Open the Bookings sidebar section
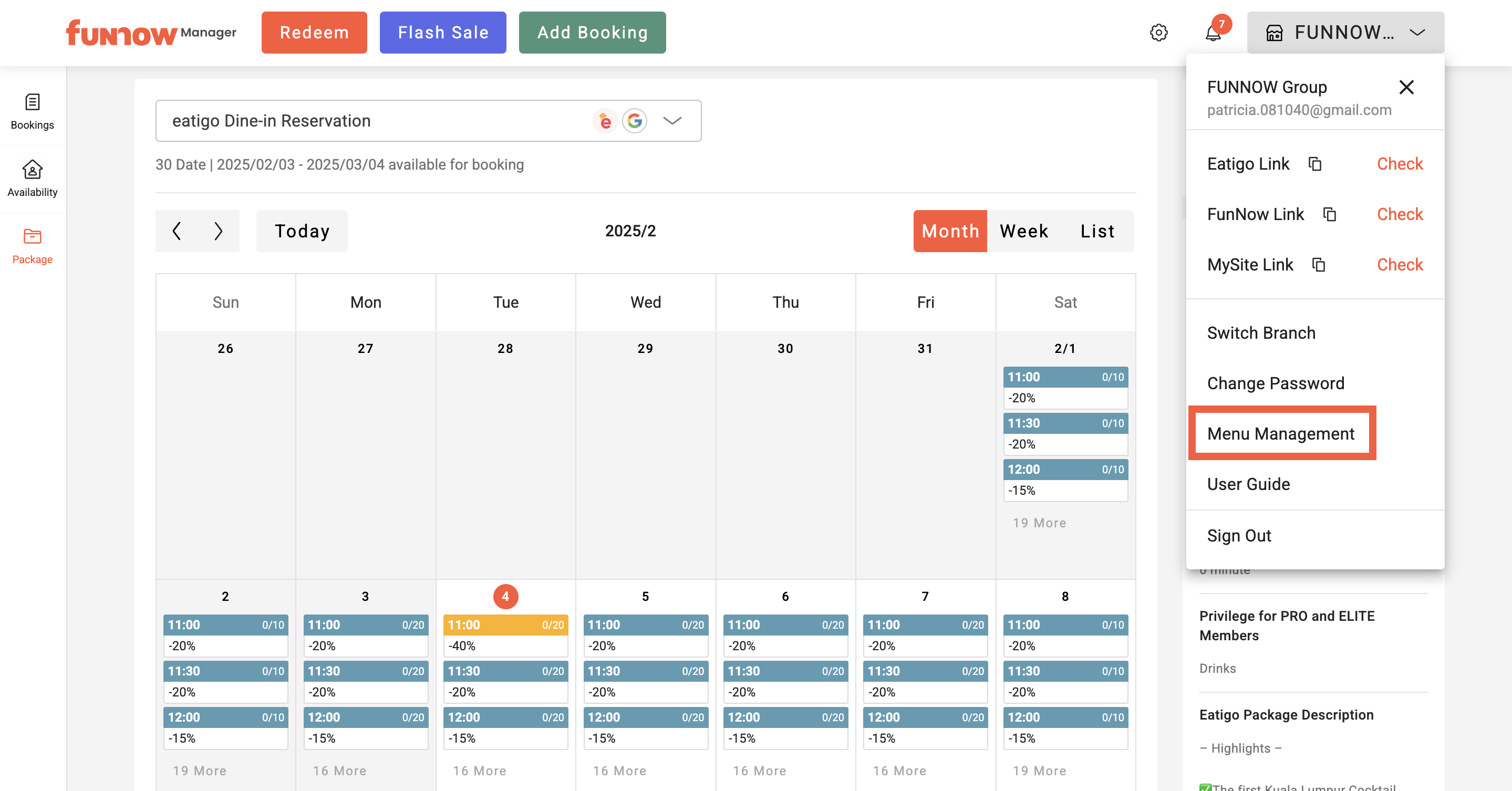The height and width of the screenshot is (791, 1512). click(32, 111)
